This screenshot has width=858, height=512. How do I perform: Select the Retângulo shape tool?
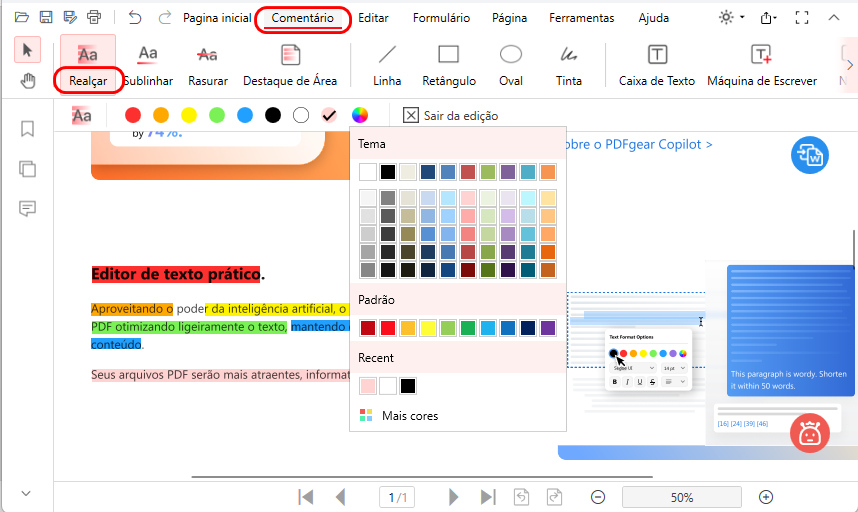coord(449,66)
